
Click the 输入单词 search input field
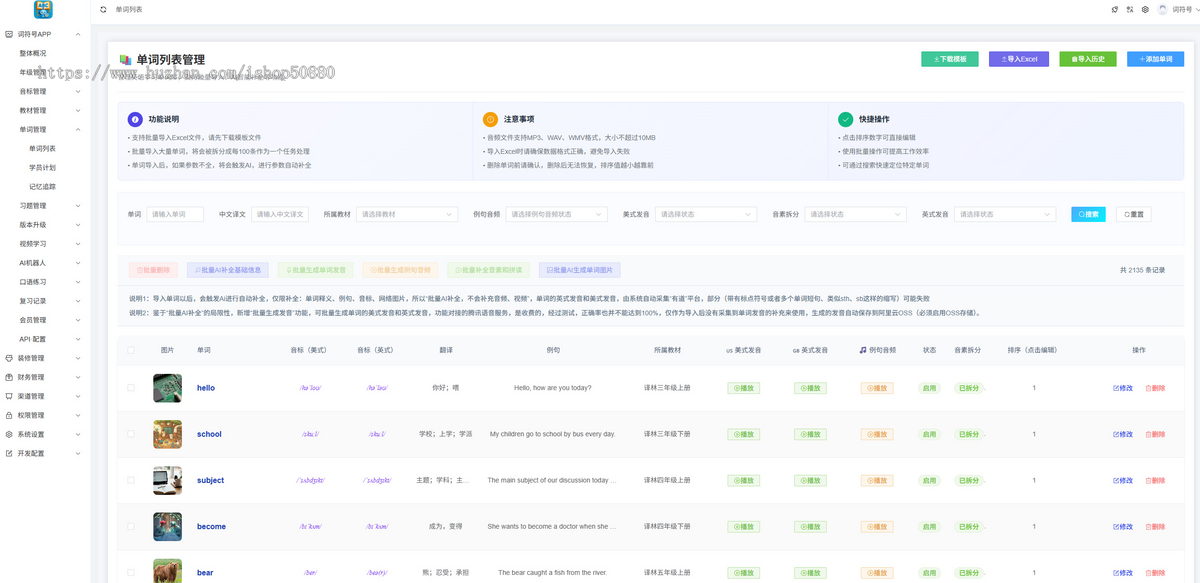point(175,214)
